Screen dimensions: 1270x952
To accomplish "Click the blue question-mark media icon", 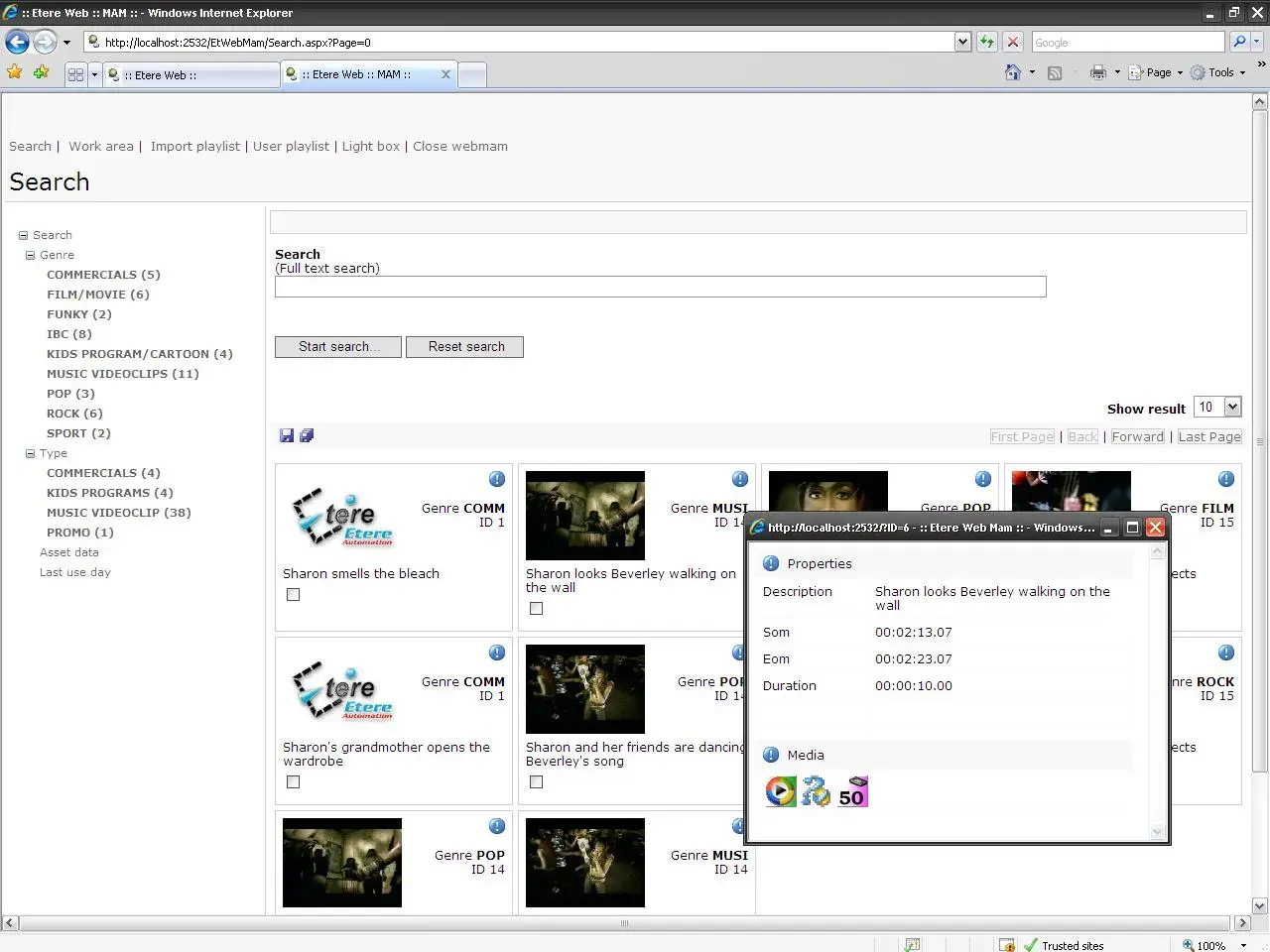I will point(816,791).
